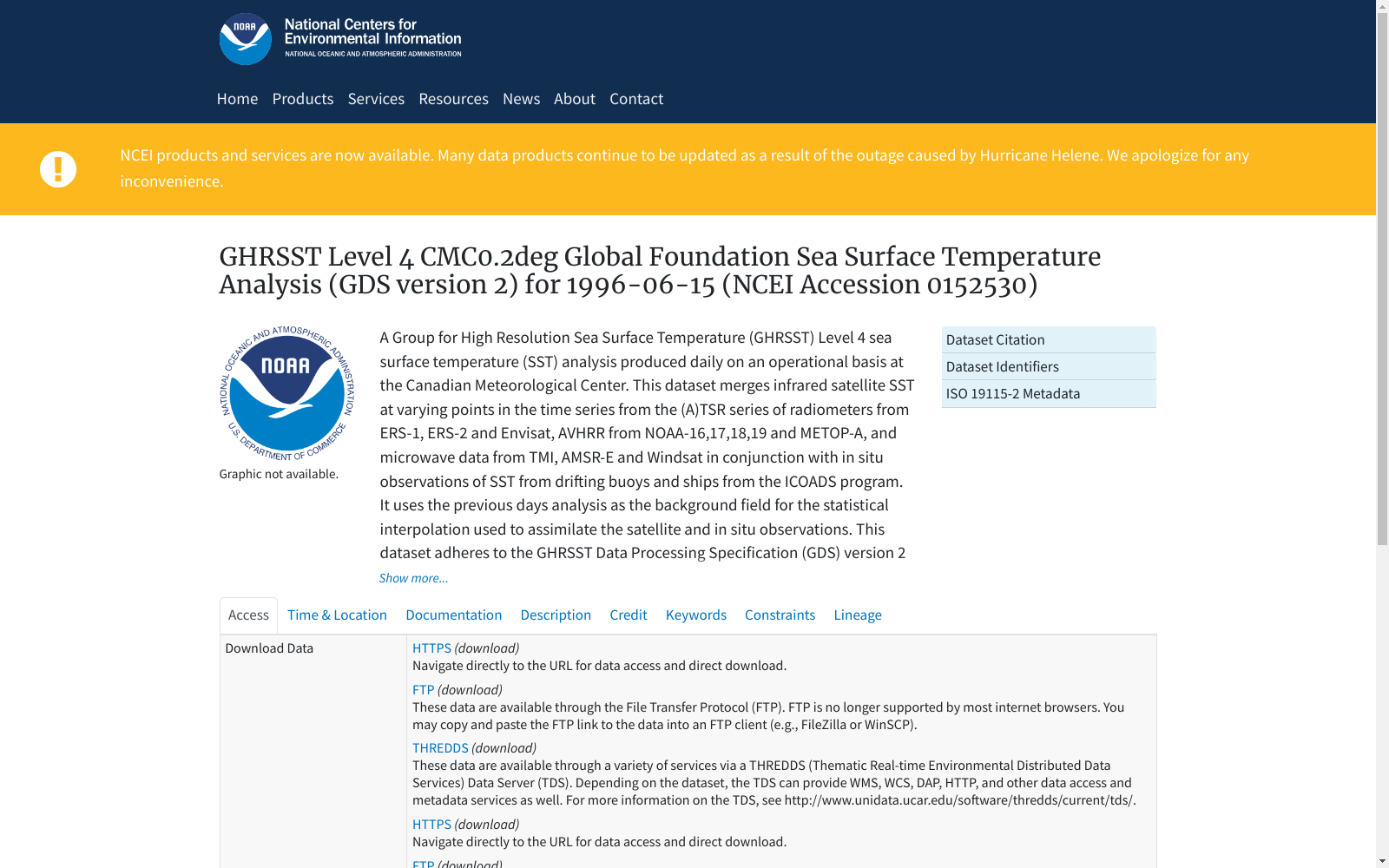Open the About menu item

click(575, 99)
